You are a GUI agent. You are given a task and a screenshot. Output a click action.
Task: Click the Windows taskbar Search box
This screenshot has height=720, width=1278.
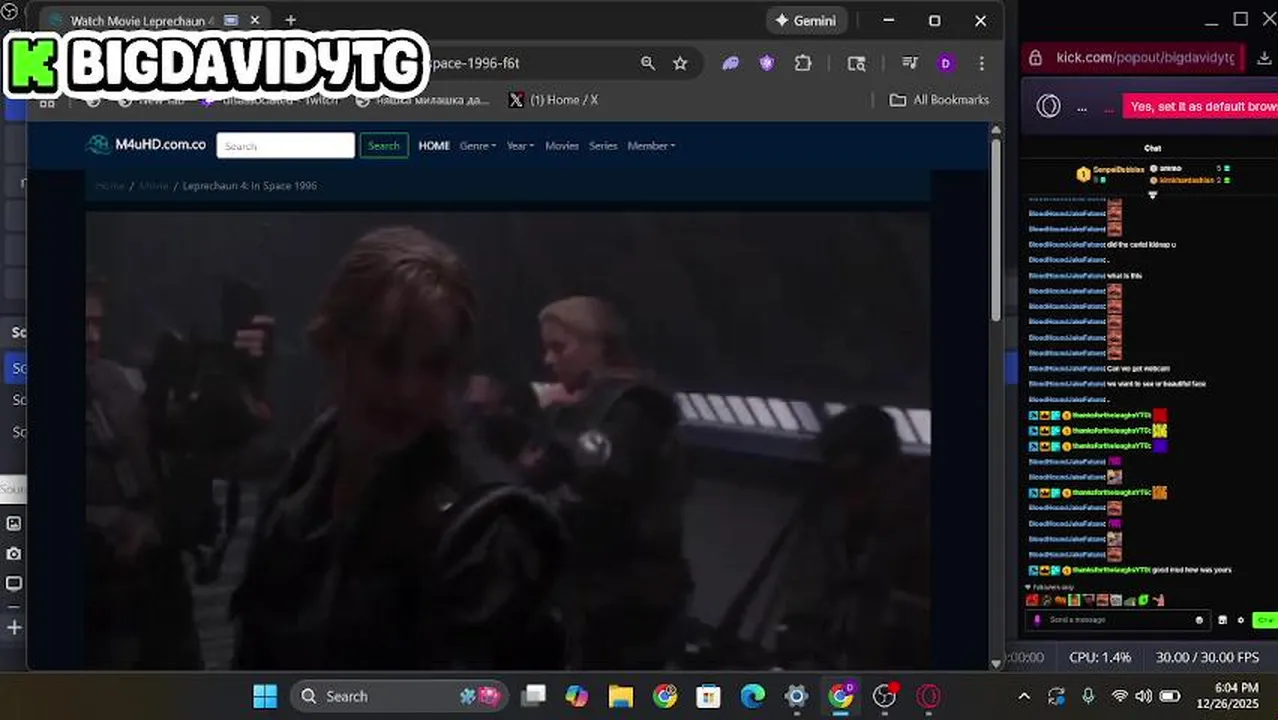400,696
